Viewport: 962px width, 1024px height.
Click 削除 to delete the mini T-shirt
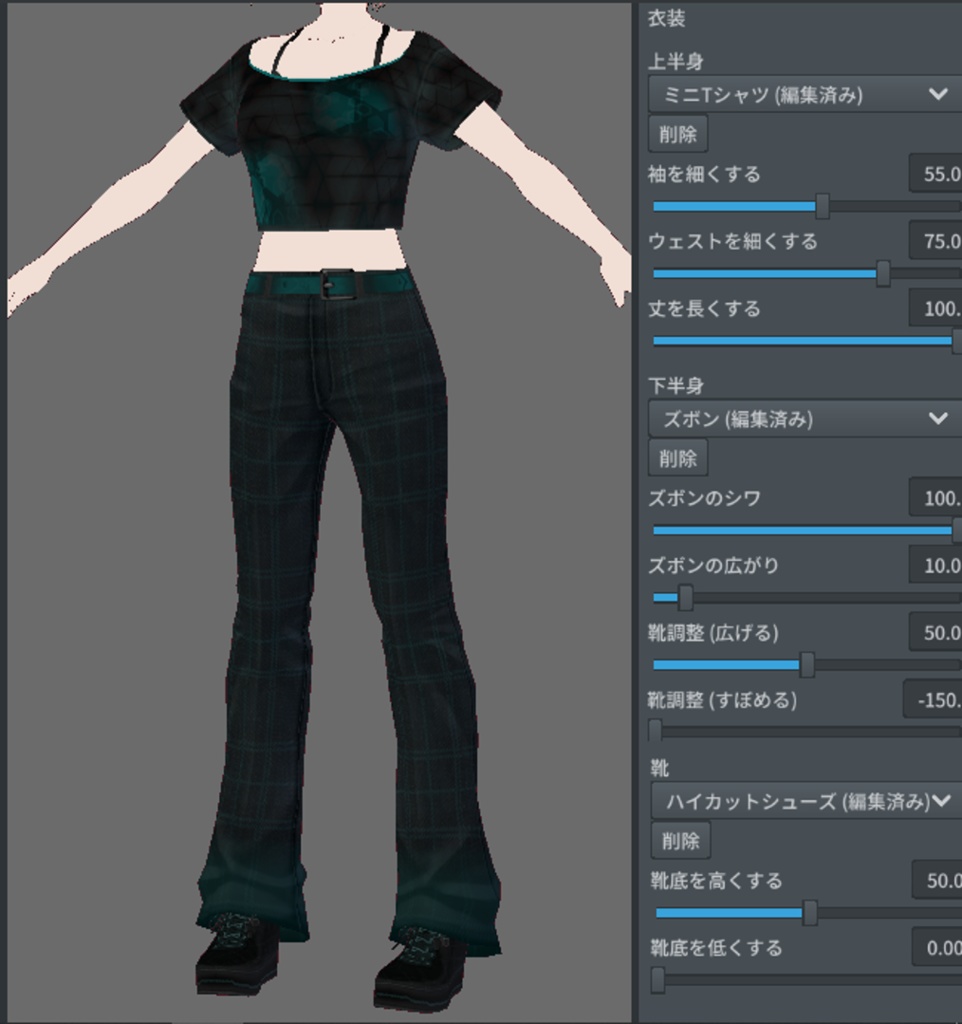tap(679, 133)
